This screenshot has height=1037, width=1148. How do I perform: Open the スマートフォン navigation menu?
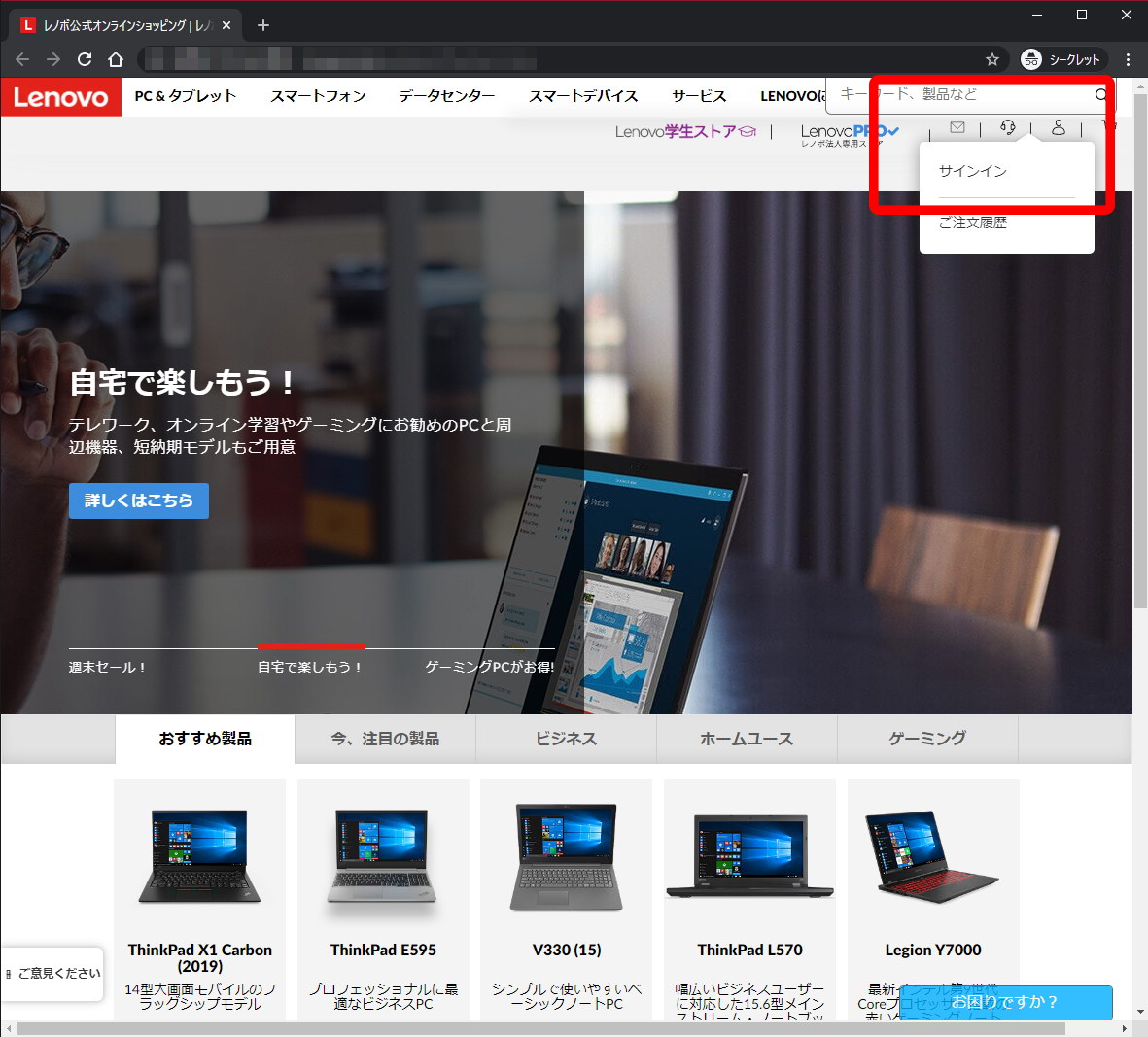[318, 96]
